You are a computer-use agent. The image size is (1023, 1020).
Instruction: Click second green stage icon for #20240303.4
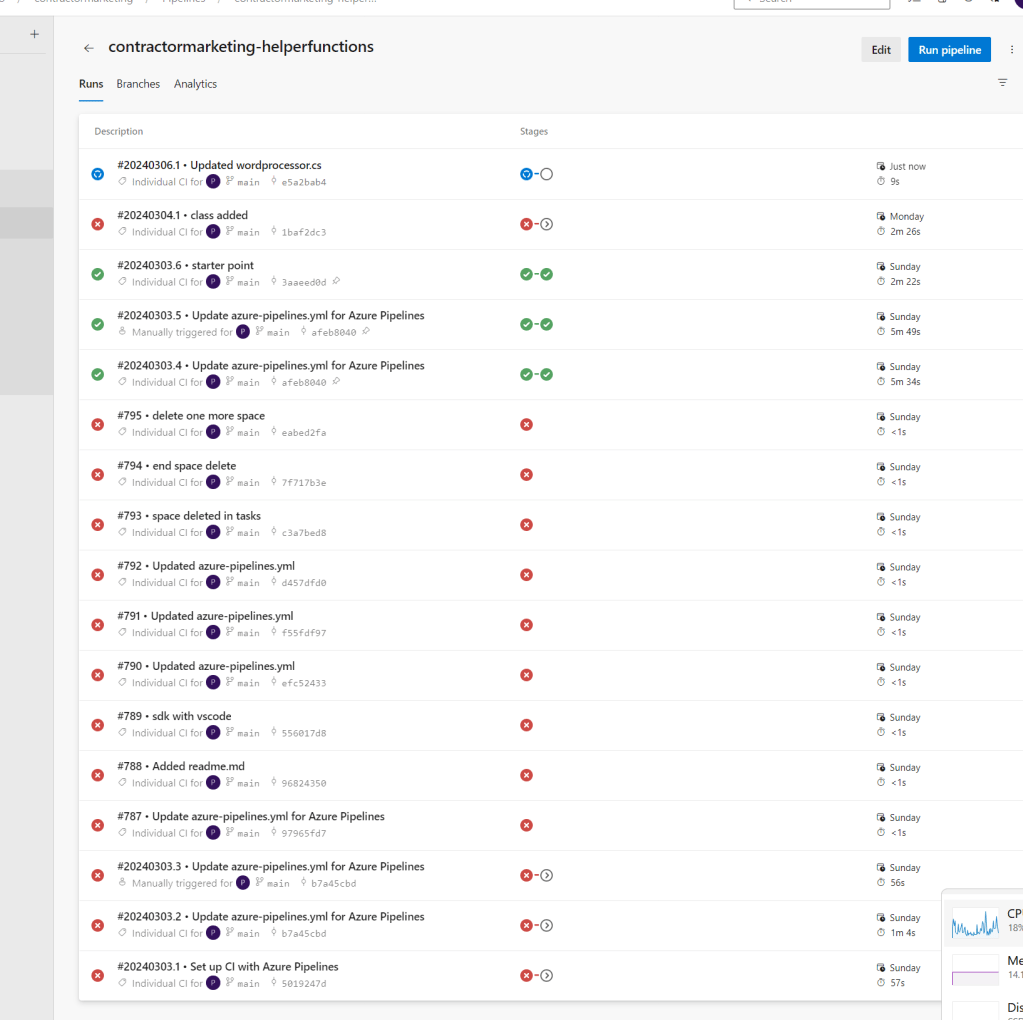tap(547, 375)
